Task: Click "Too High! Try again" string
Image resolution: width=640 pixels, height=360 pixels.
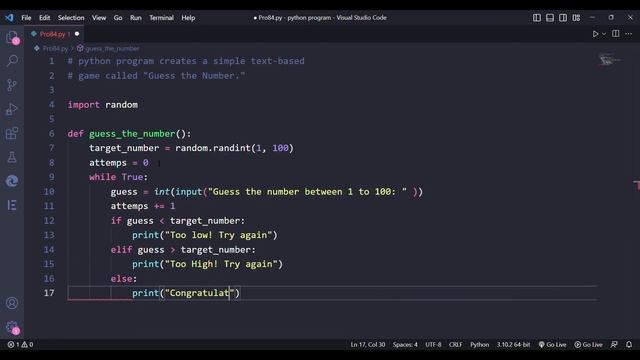Action: point(221,264)
